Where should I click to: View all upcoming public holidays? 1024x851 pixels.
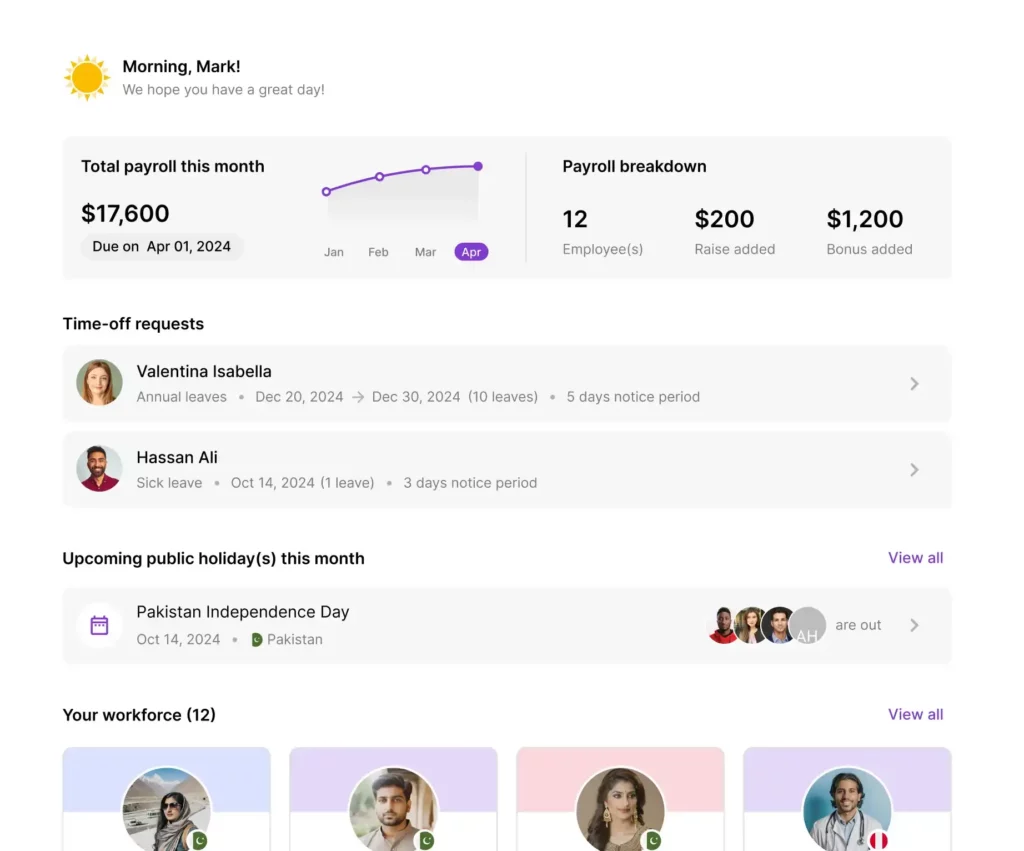(x=915, y=558)
